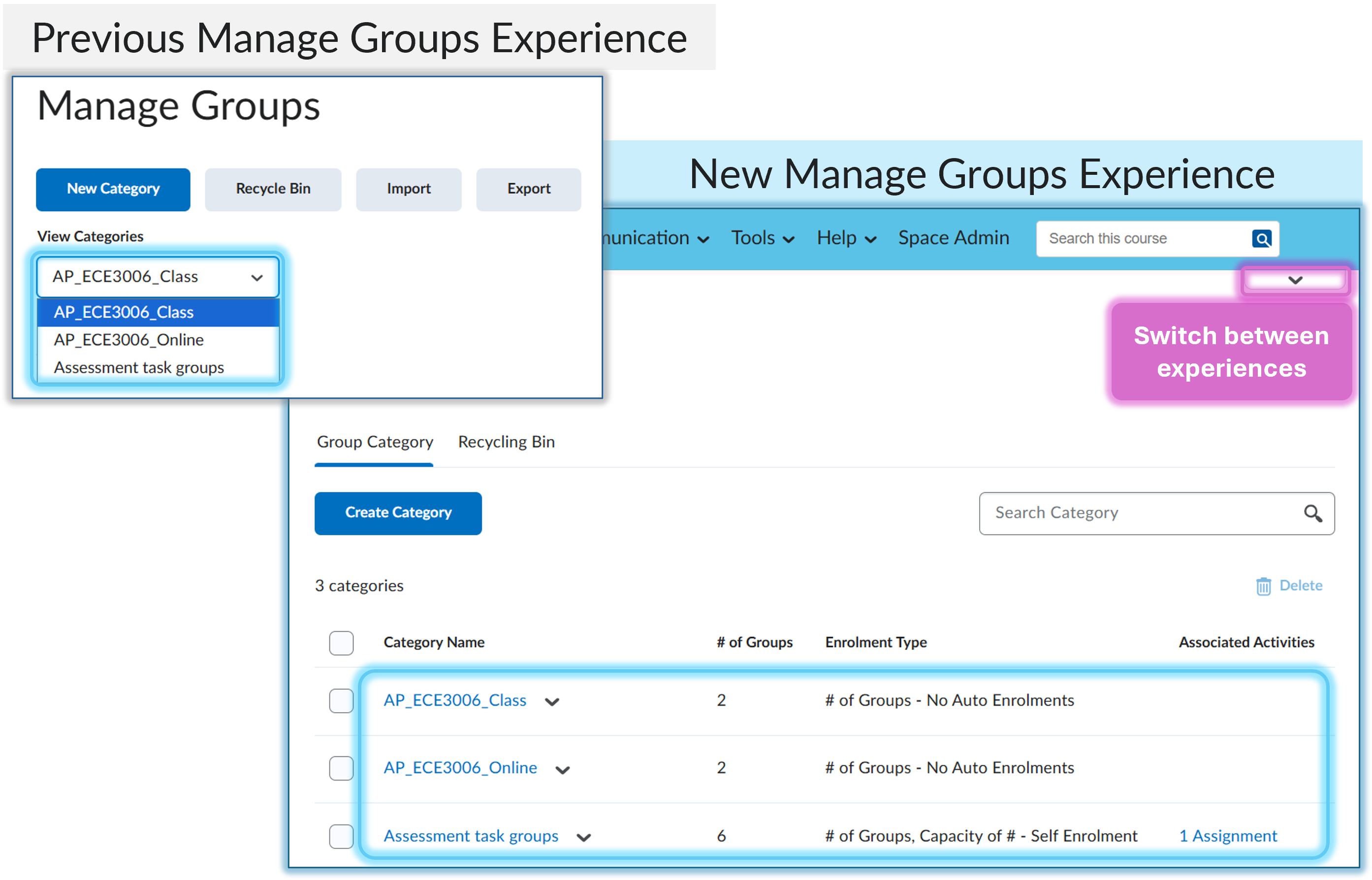Open the AP_ECE3006_Online category link
This screenshot has height=880, width=1372.
pyautogui.click(x=460, y=767)
